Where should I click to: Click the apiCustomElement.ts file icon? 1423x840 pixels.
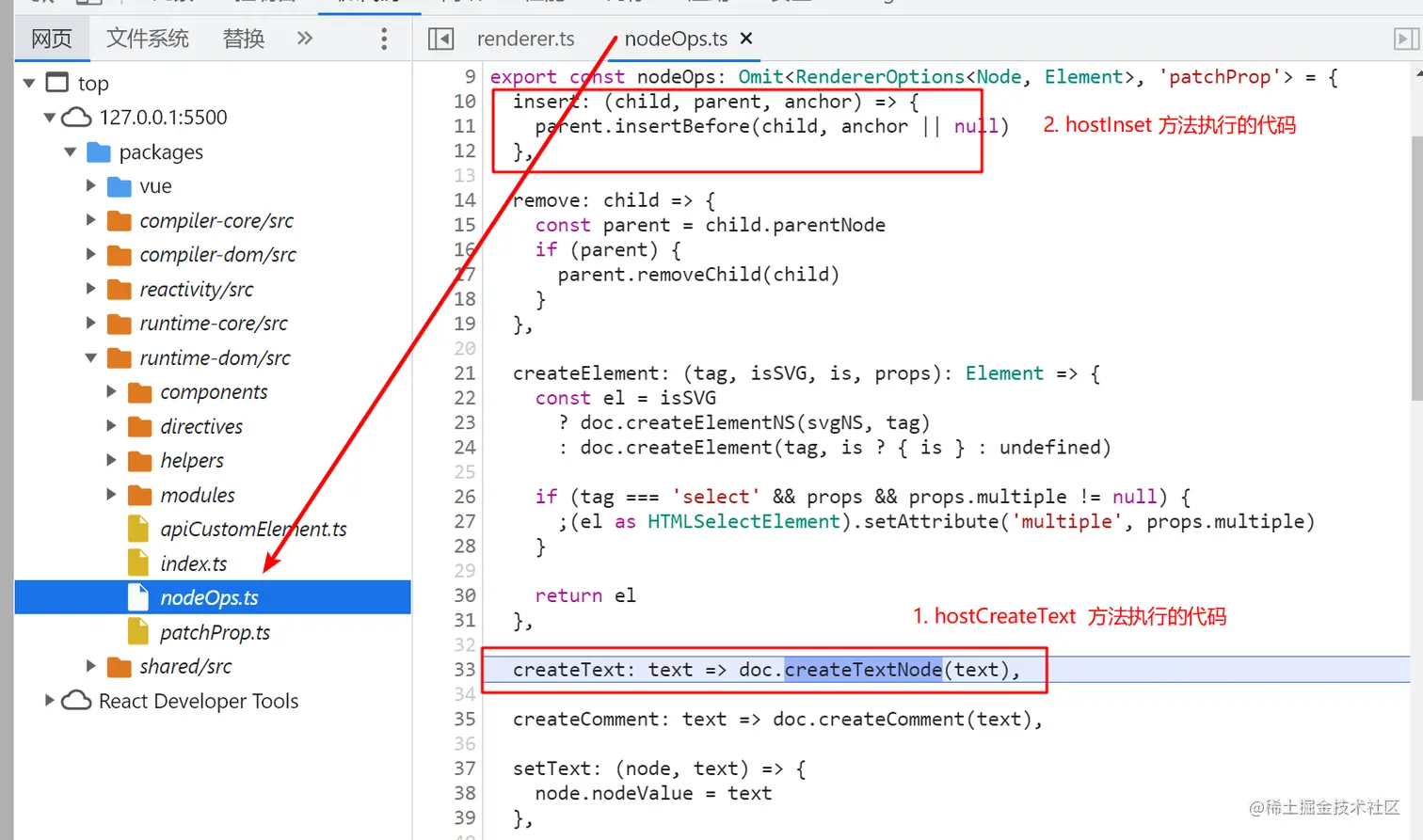(x=138, y=529)
